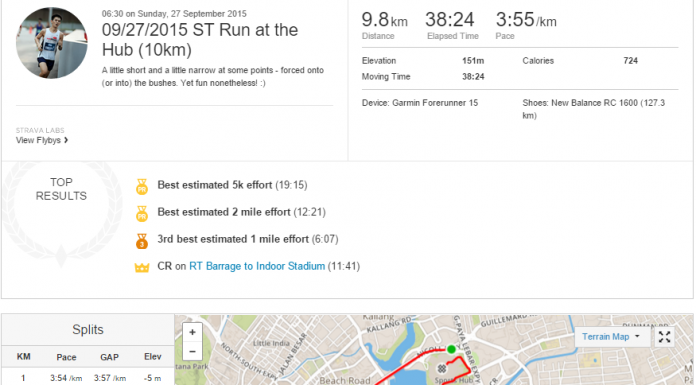Open the View Flybys link
The image size is (696, 385).
click(42, 140)
